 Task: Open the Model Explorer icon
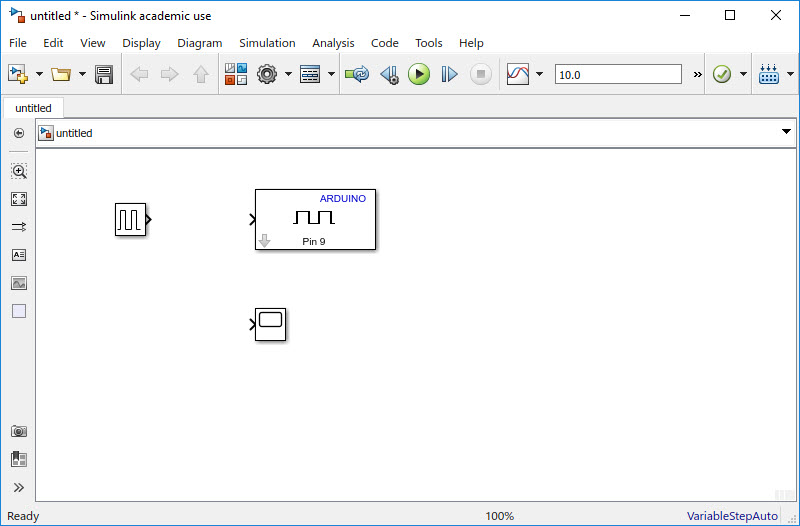tap(310, 74)
